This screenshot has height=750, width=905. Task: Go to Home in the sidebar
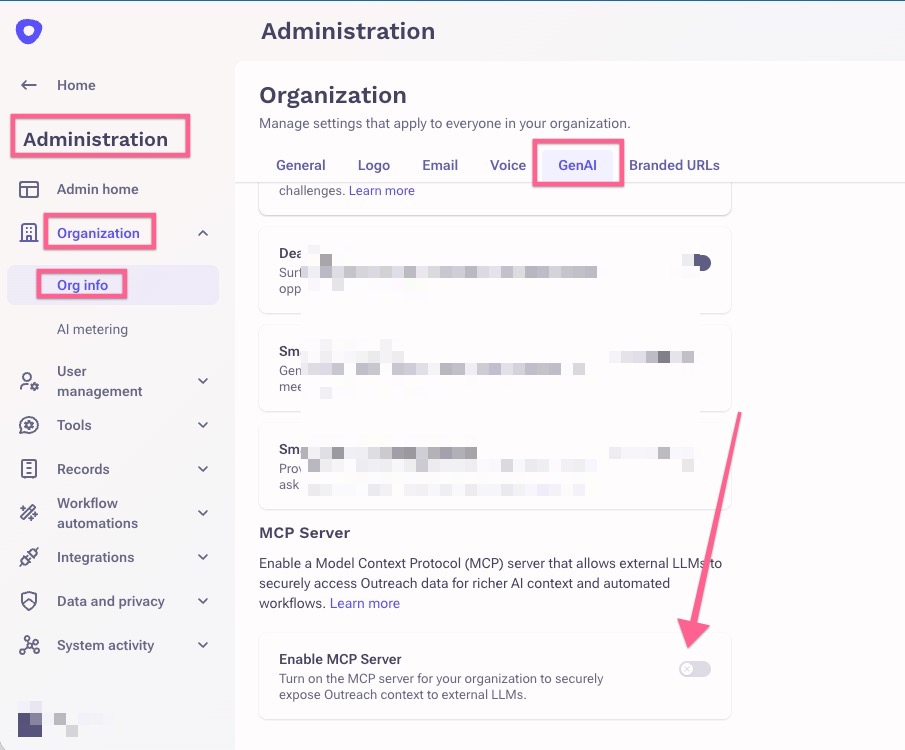[x=76, y=85]
